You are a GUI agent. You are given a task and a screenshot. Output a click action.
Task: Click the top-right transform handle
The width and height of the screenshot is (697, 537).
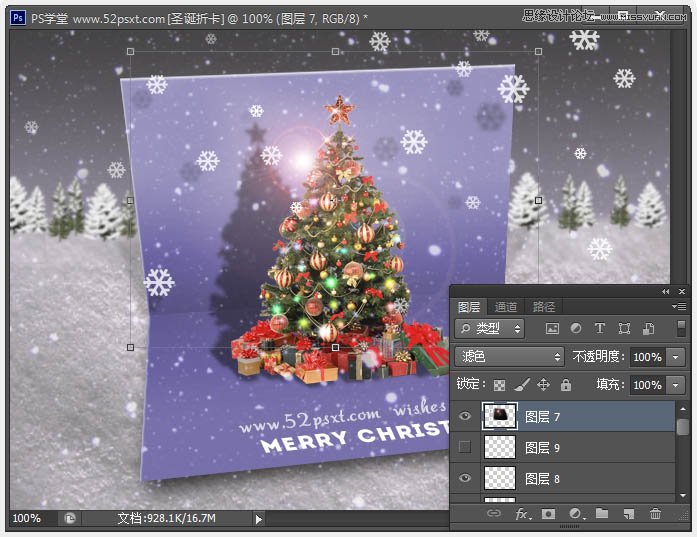pyautogui.click(x=538, y=52)
